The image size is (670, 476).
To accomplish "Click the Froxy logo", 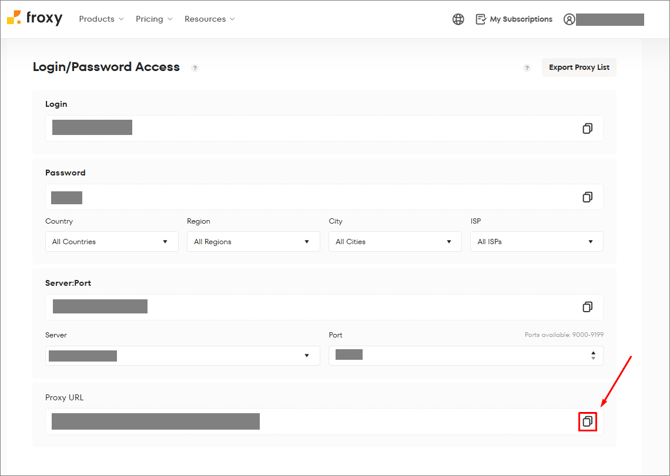I will pos(35,18).
